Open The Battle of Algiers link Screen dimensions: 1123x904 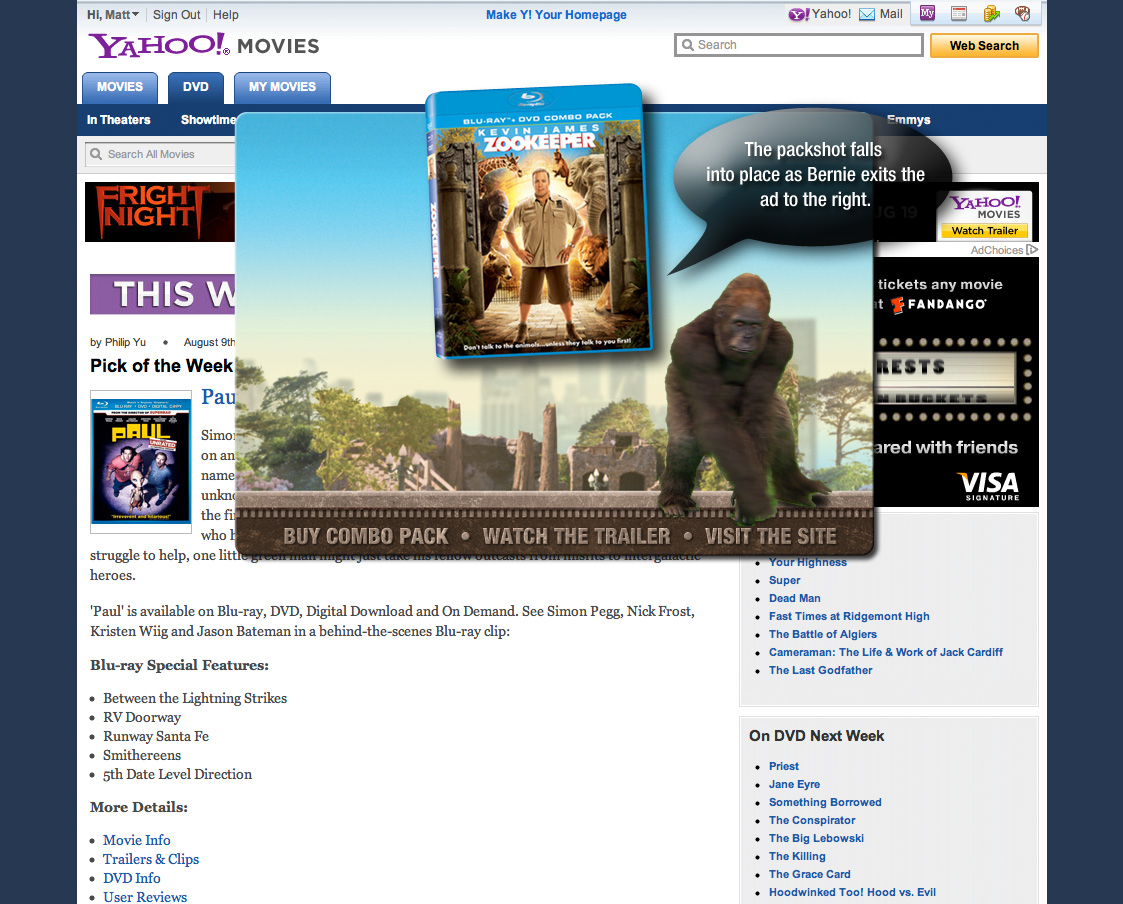(823, 634)
